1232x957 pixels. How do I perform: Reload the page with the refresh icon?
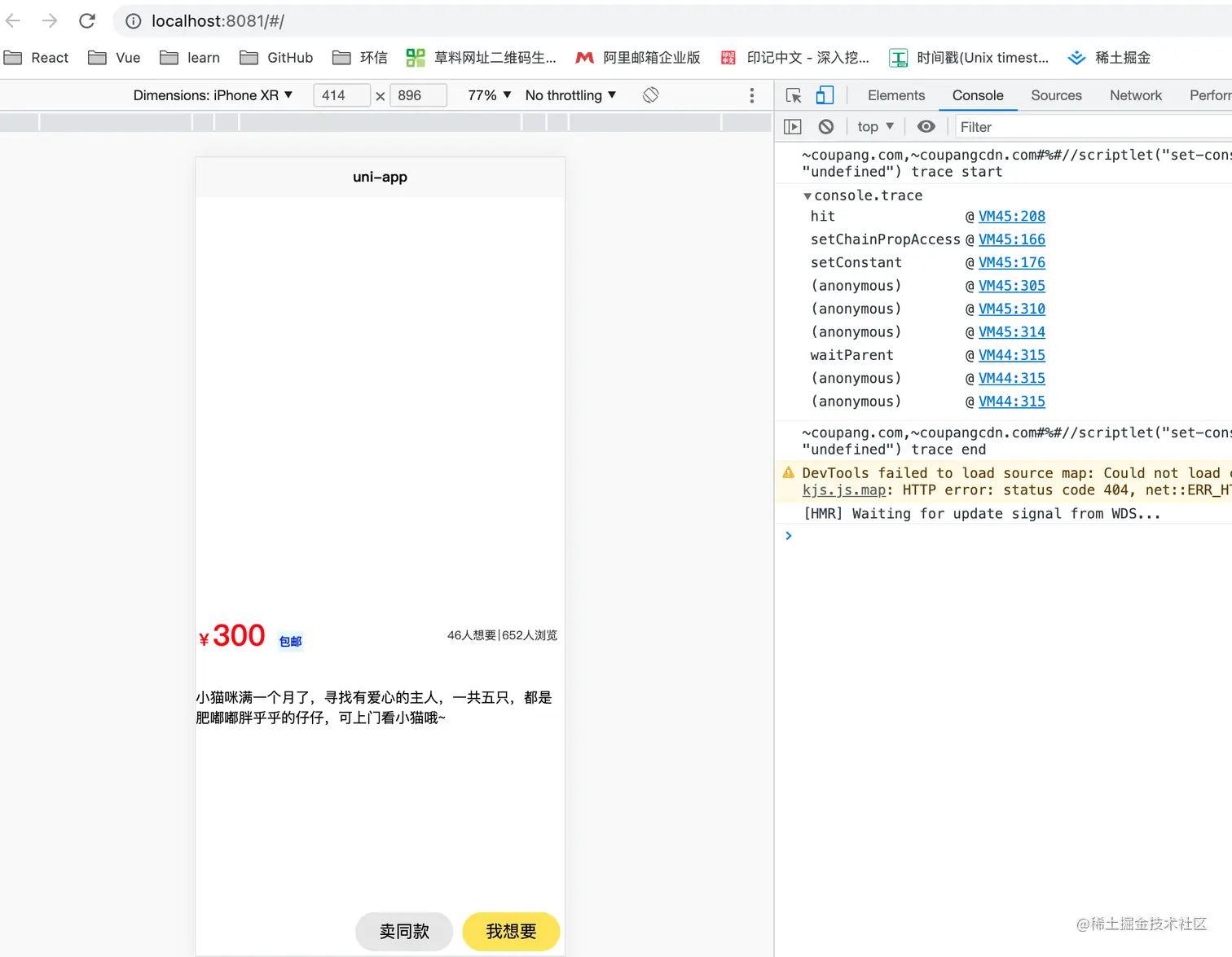(87, 20)
